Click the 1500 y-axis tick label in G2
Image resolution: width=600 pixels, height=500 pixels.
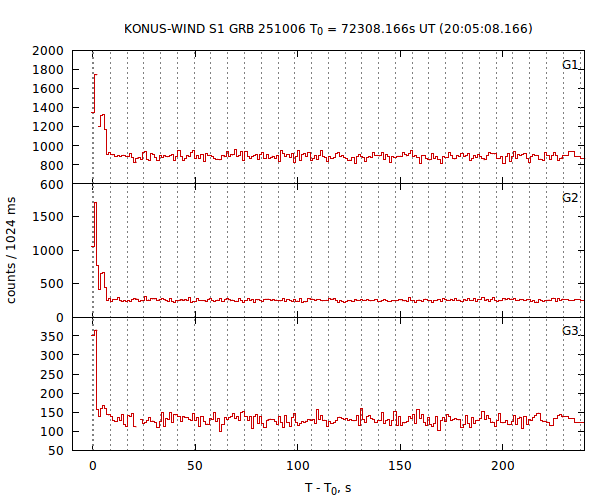[x=50, y=216]
